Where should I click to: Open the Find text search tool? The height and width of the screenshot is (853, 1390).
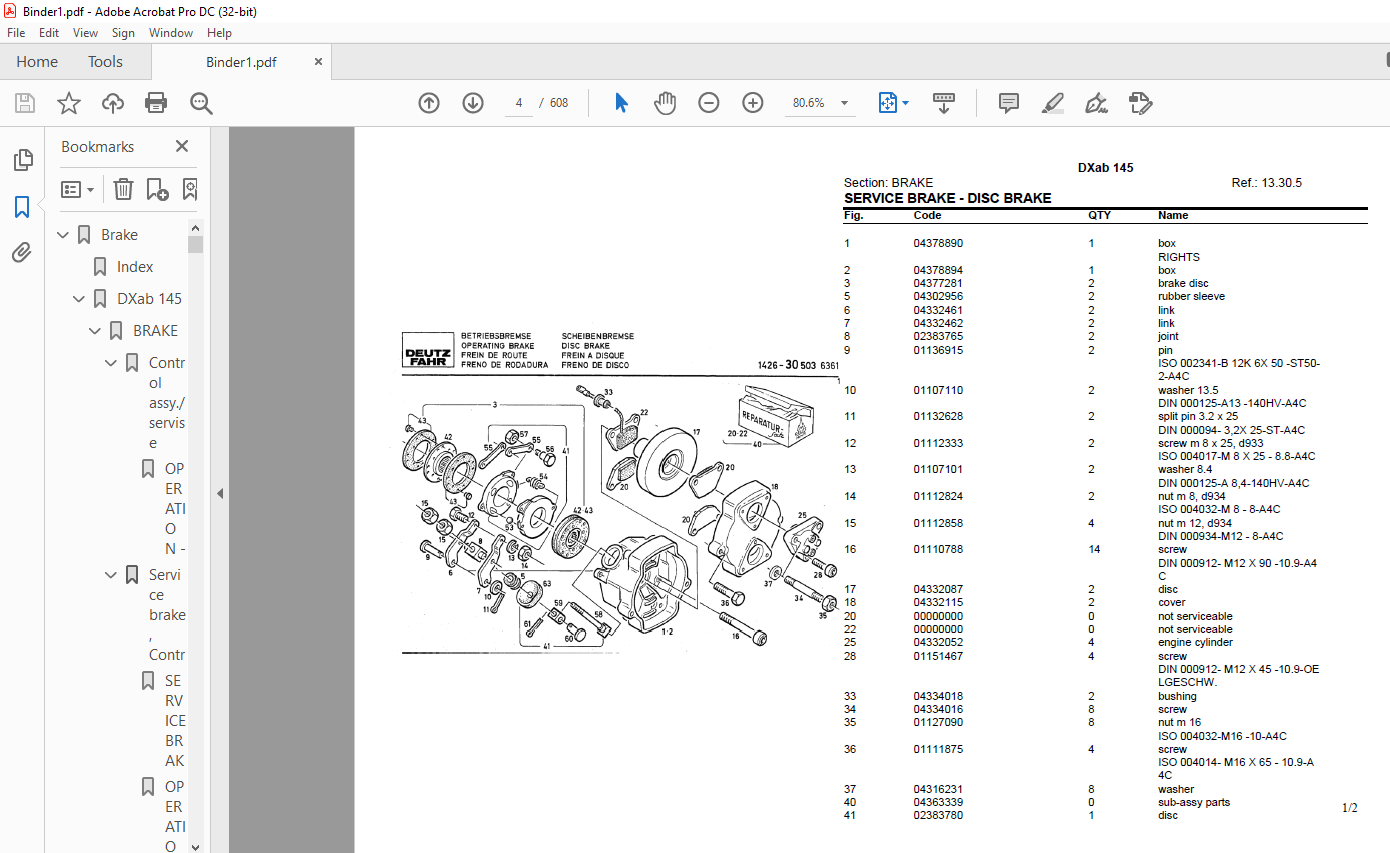point(201,103)
